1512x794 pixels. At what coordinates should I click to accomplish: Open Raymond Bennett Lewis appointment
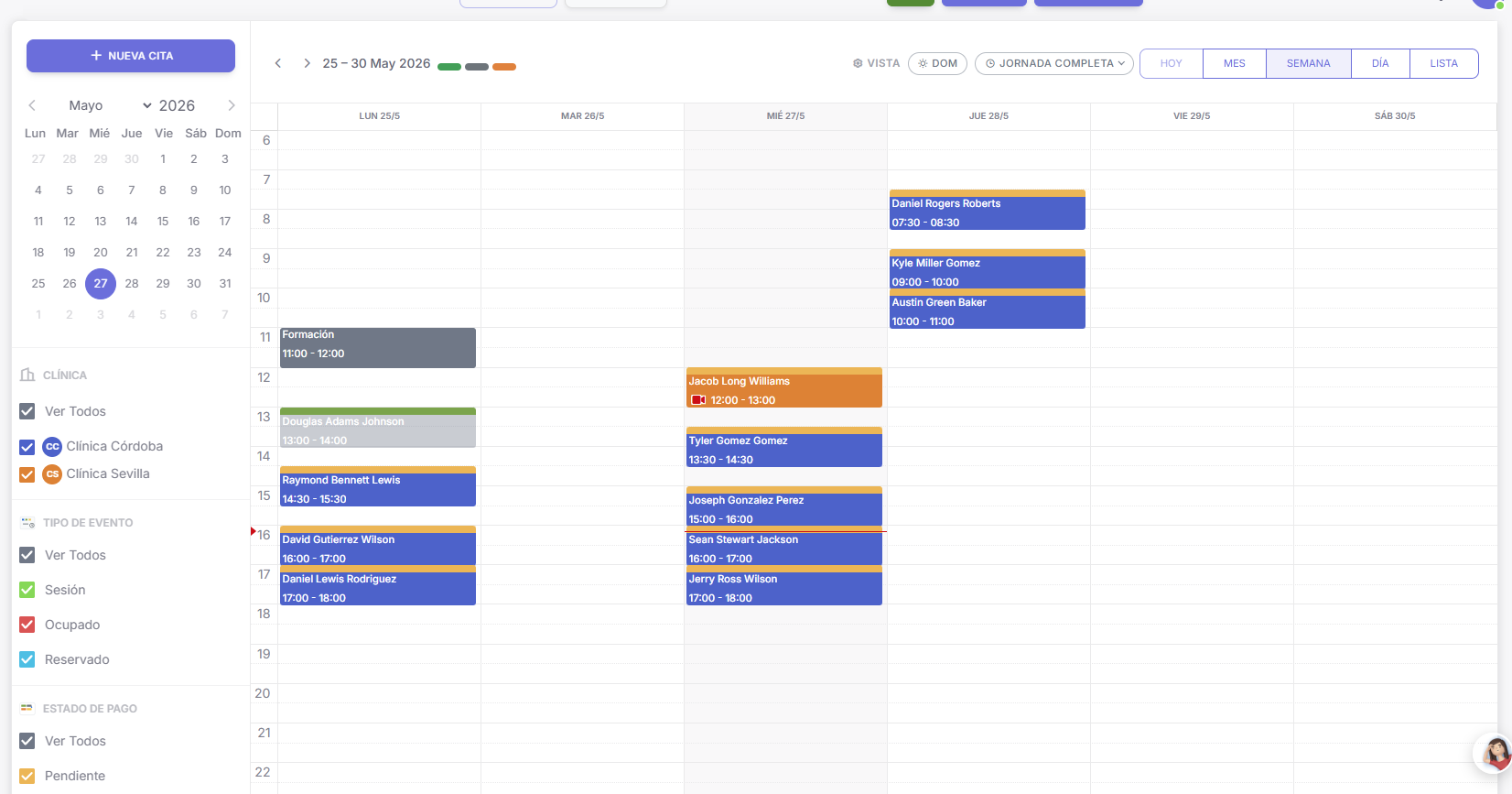coord(378,486)
